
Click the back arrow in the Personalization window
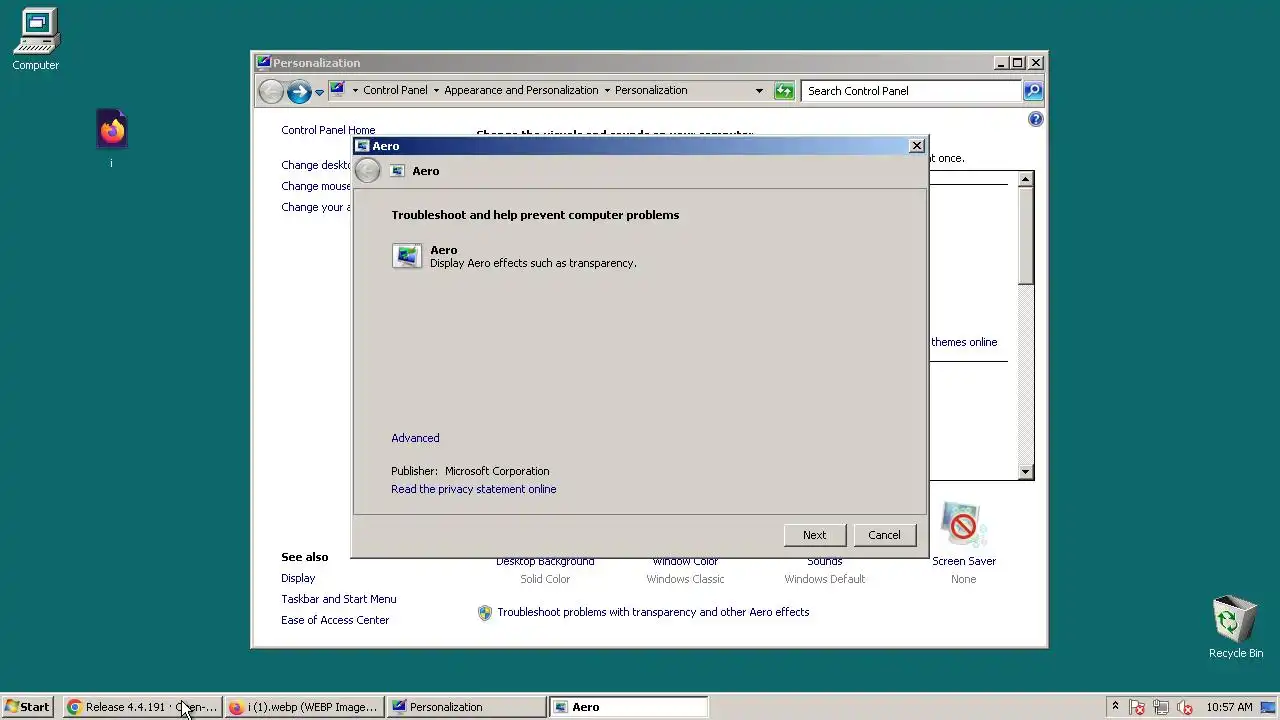[x=271, y=92]
